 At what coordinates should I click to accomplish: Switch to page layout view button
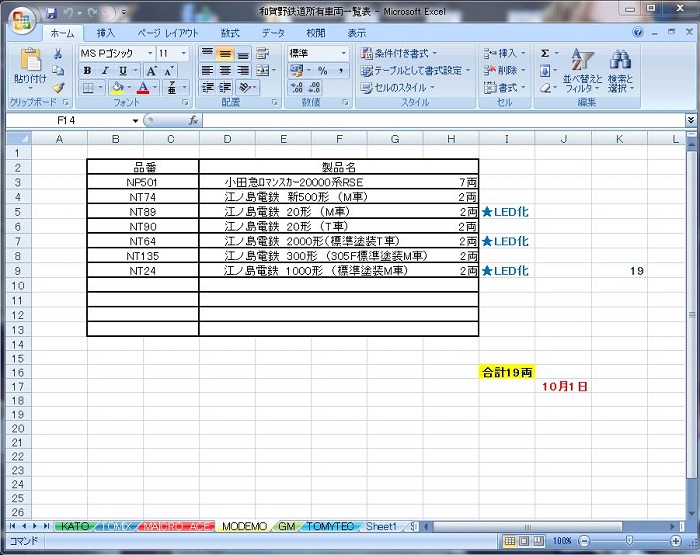coord(524,541)
